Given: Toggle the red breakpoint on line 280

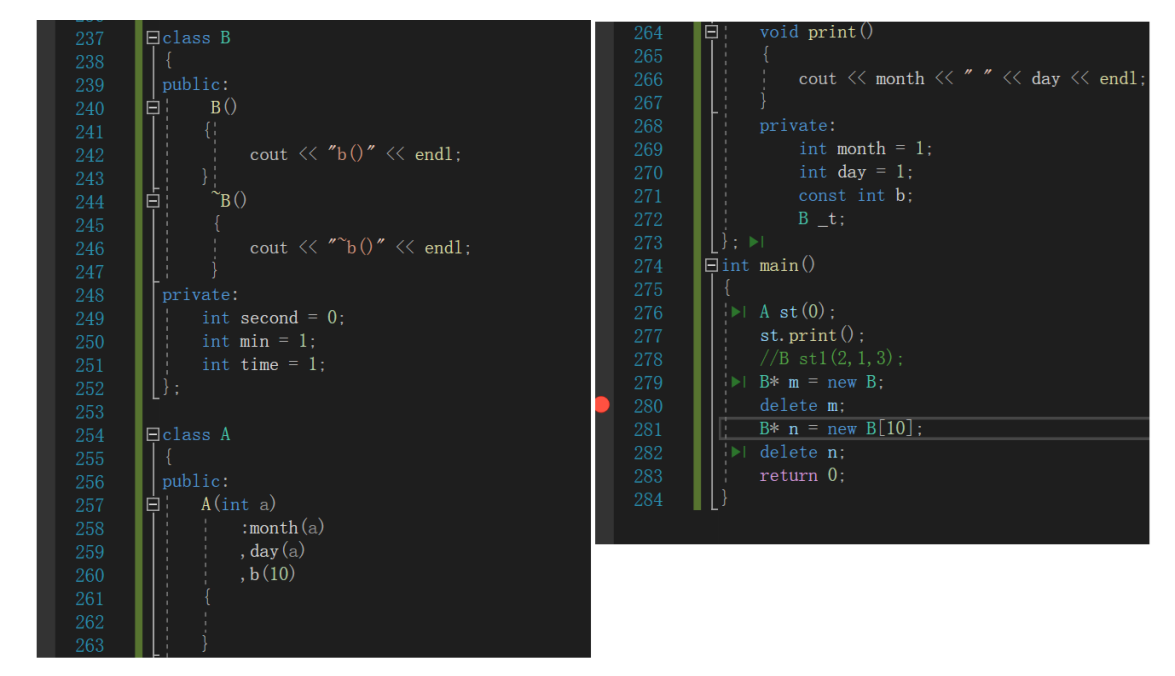Looking at the screenshot, I should (x=601, y=404).
